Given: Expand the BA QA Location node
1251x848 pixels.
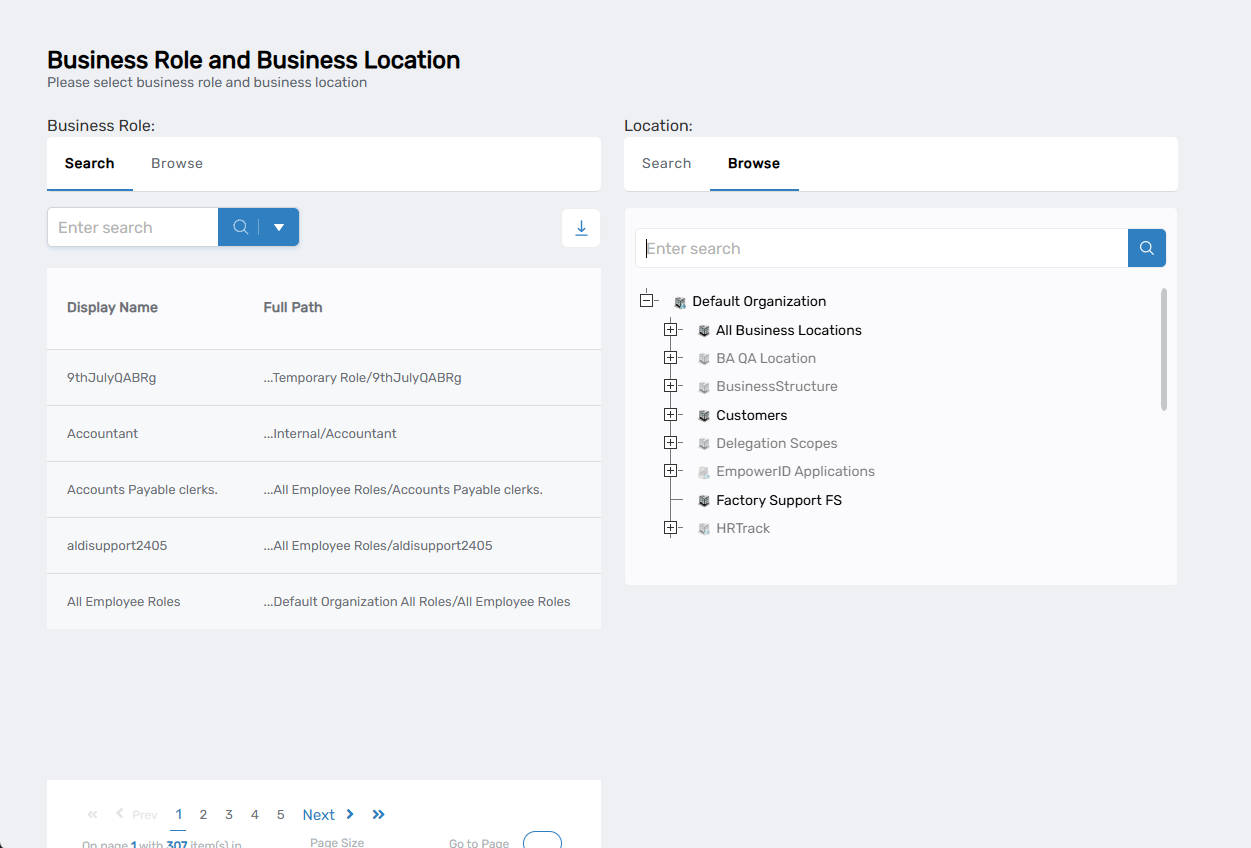Looking at the screenshot, I should (671, 356).
